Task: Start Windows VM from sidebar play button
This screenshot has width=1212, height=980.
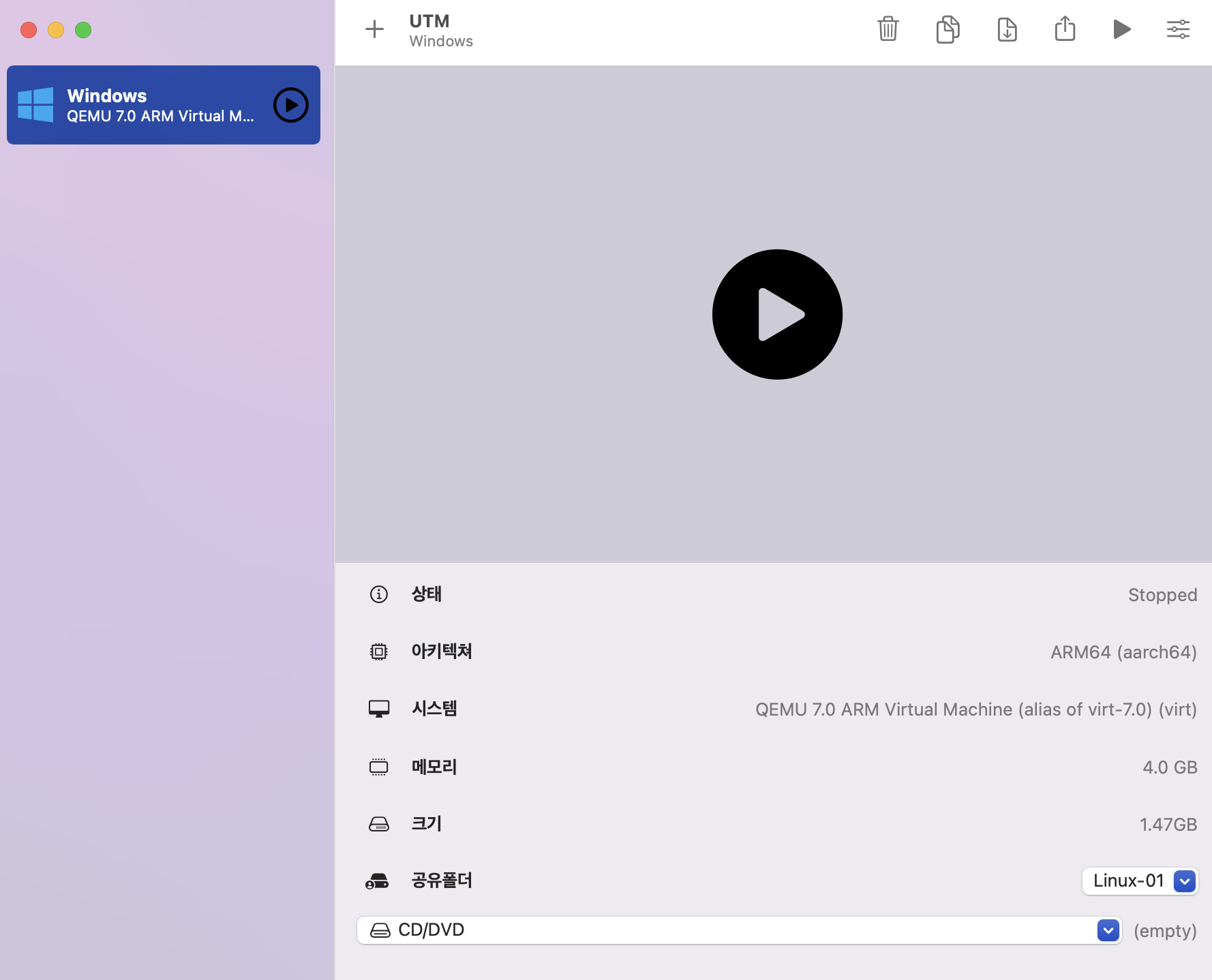Action: [x=291, y=105]
